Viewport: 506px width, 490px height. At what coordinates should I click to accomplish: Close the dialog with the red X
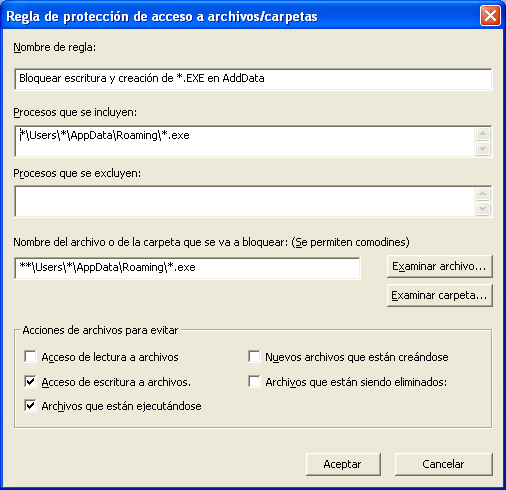pos(490,16)
